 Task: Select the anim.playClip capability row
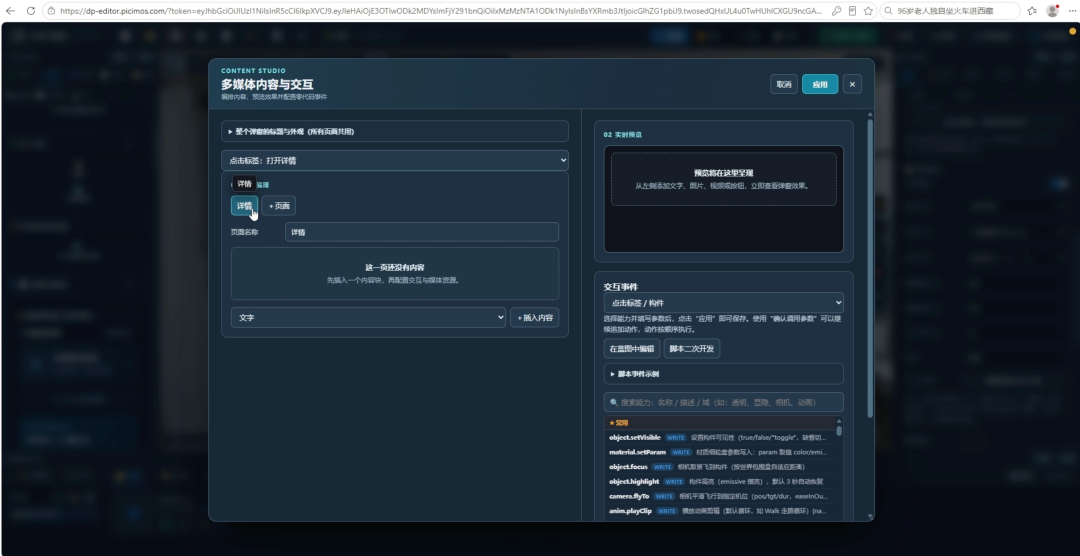[x=719, y=511]
